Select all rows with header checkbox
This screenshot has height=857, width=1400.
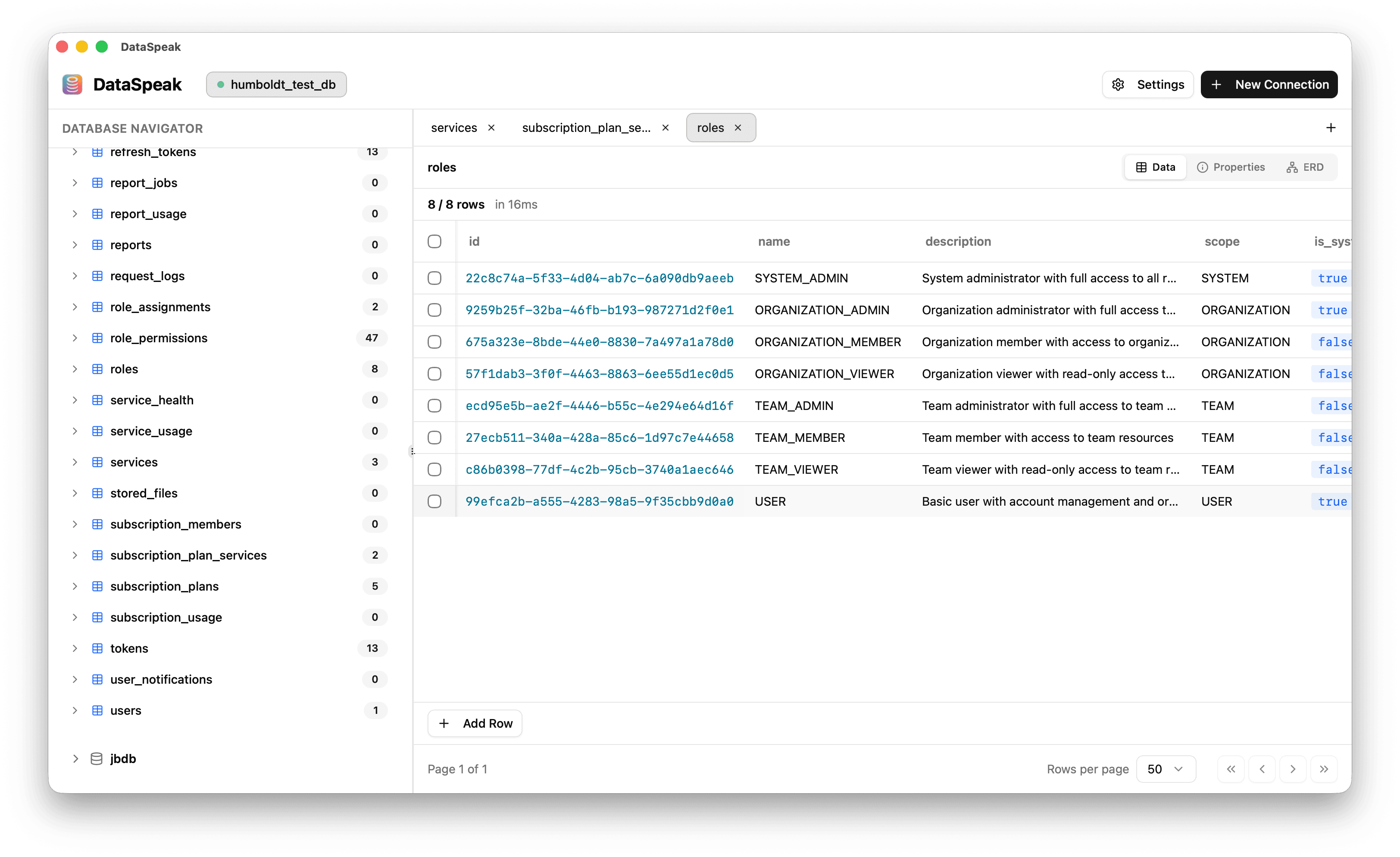pyautogui.click(x=434, y=241)
